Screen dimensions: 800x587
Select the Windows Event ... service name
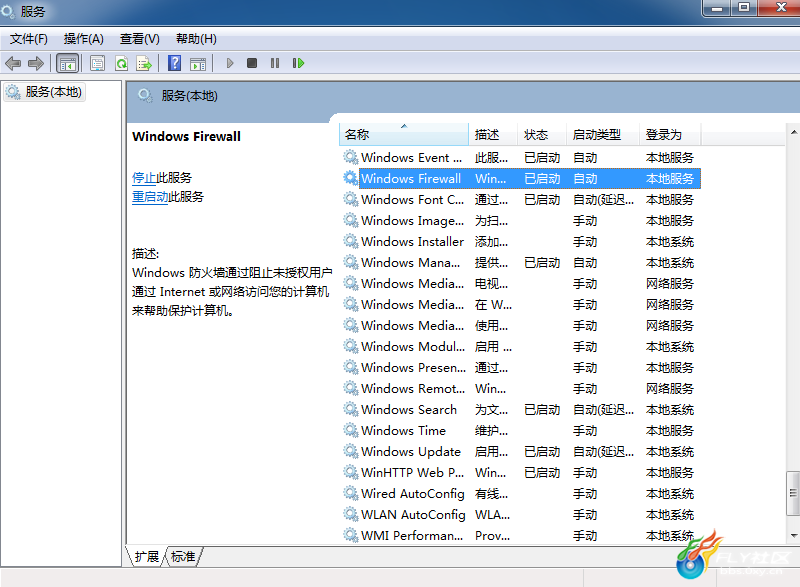coord(411,158)
